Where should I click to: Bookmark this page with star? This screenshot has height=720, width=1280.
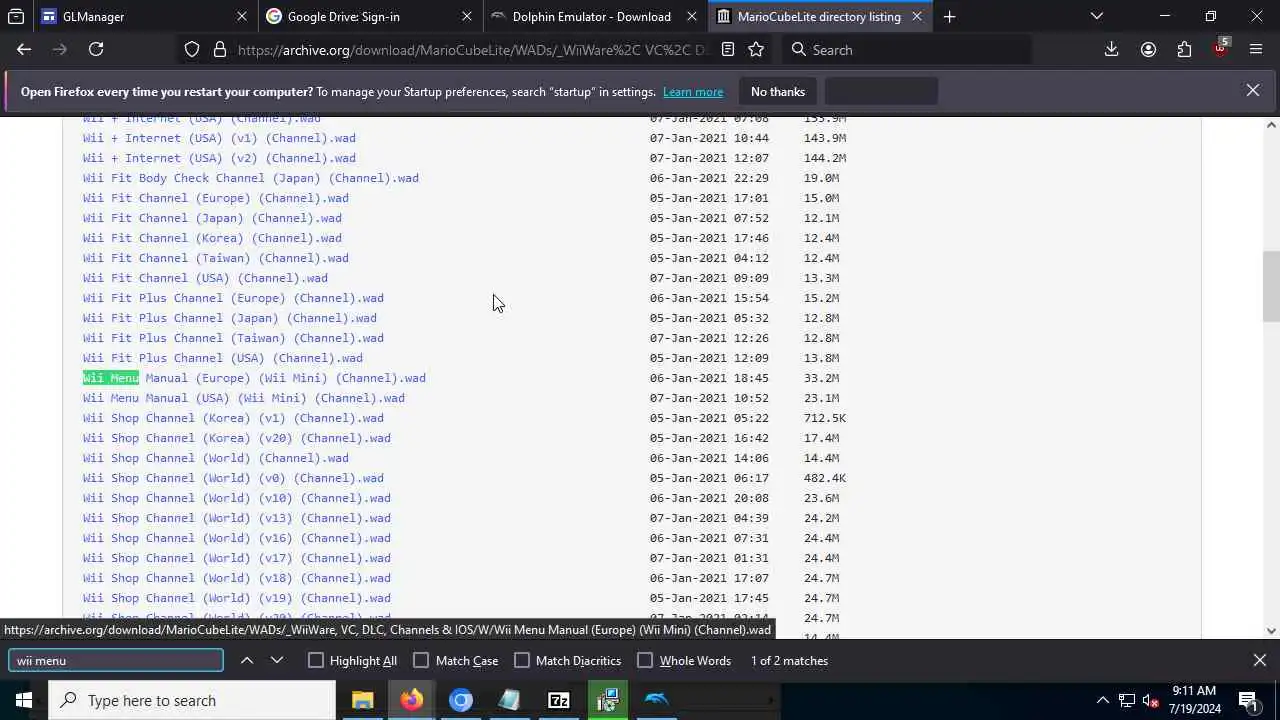tap(757, 49)
